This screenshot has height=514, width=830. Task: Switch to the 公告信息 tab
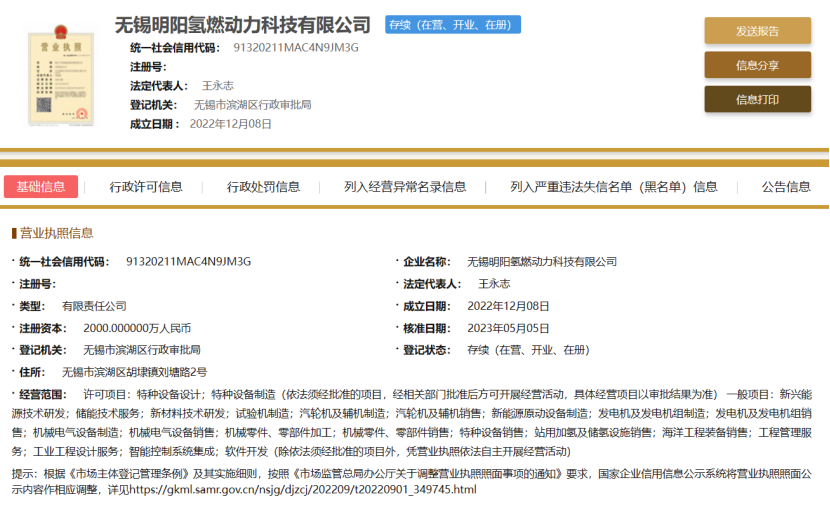(786, 187)
